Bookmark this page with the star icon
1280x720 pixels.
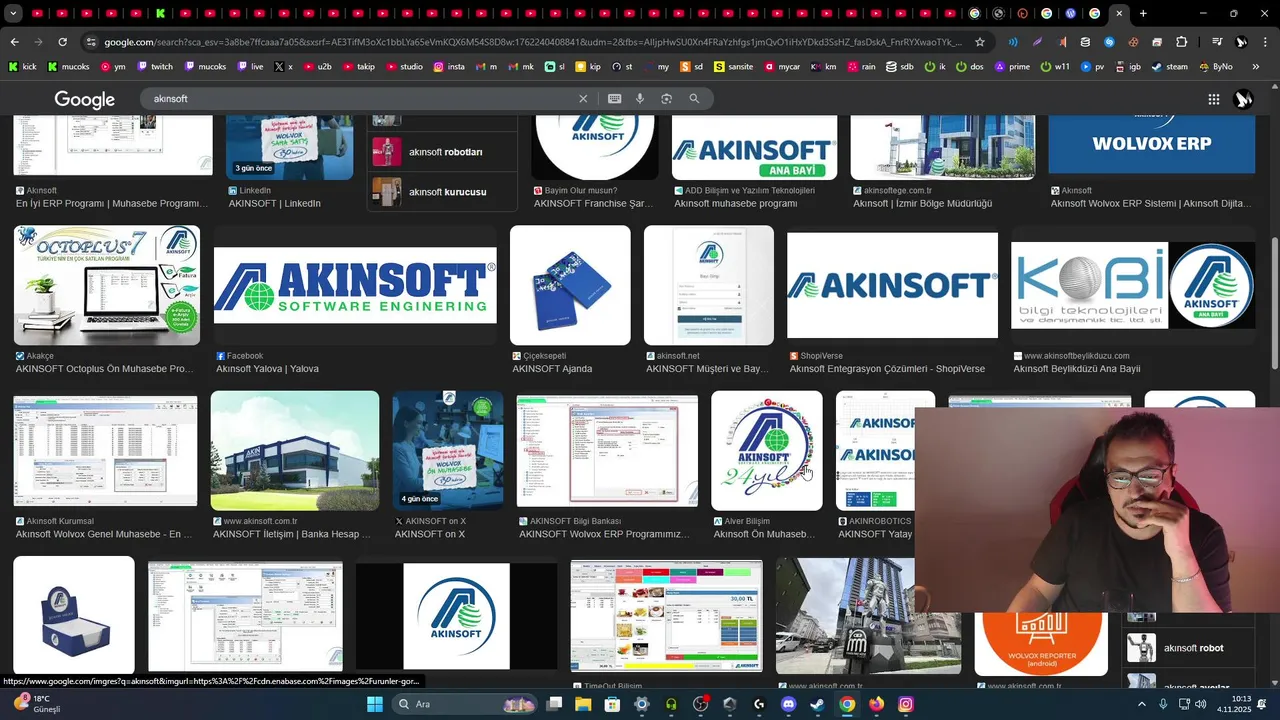click(980, 42)
